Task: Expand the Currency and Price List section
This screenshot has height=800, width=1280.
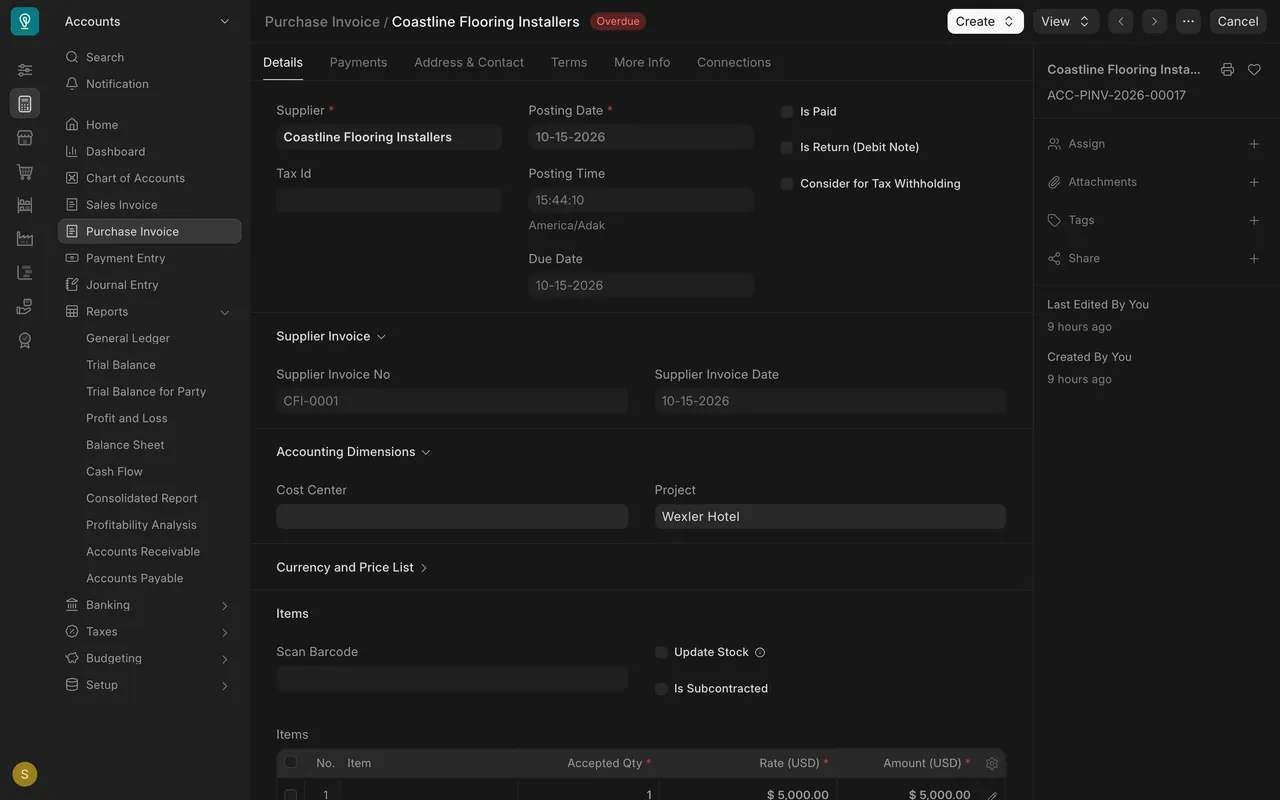Action: coord(352,568)
